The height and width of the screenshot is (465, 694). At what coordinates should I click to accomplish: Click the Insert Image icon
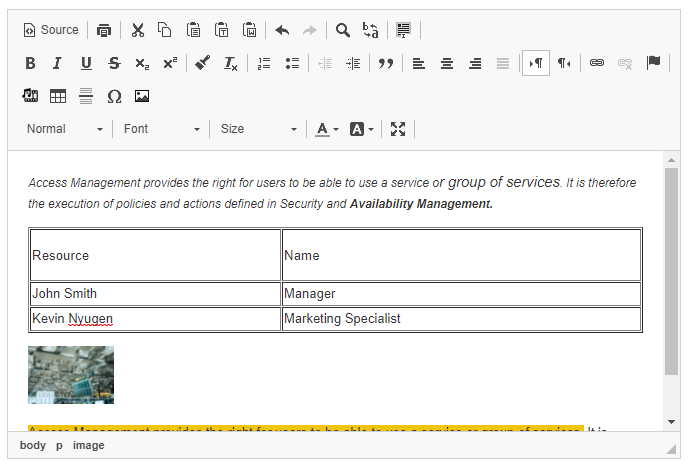point(142,96)
